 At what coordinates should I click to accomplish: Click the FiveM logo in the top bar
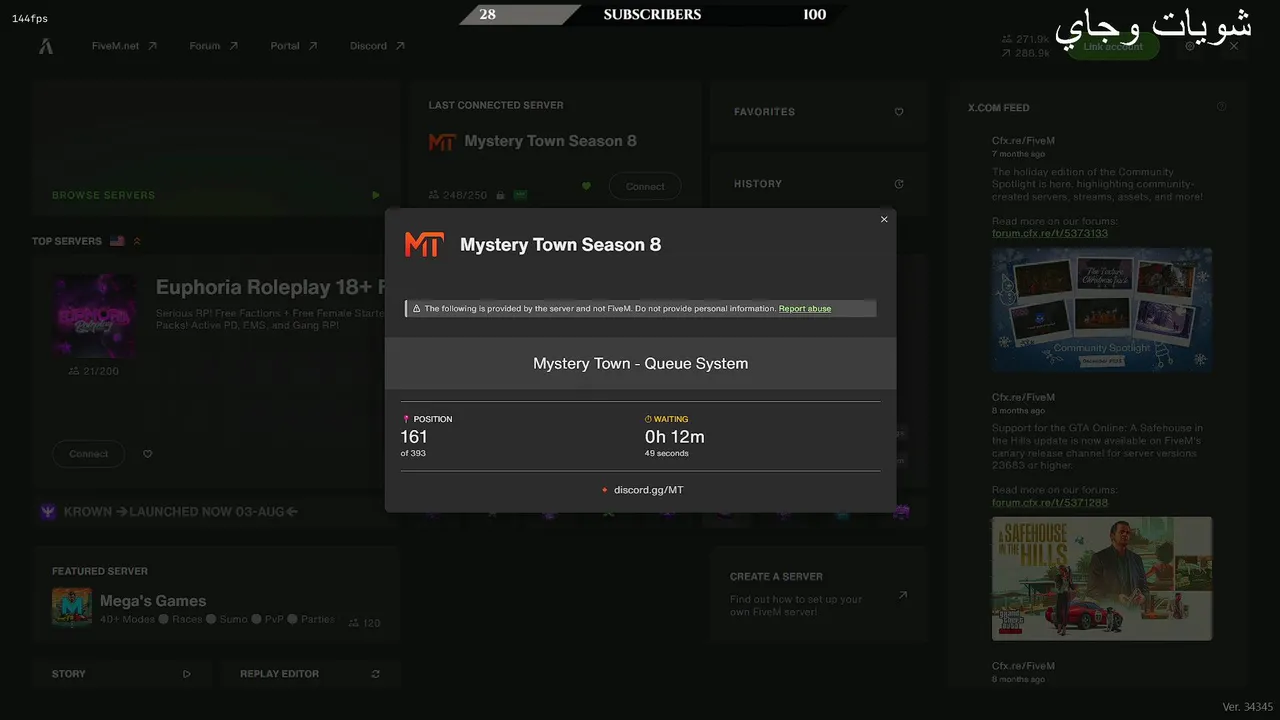tap(46, 46)
